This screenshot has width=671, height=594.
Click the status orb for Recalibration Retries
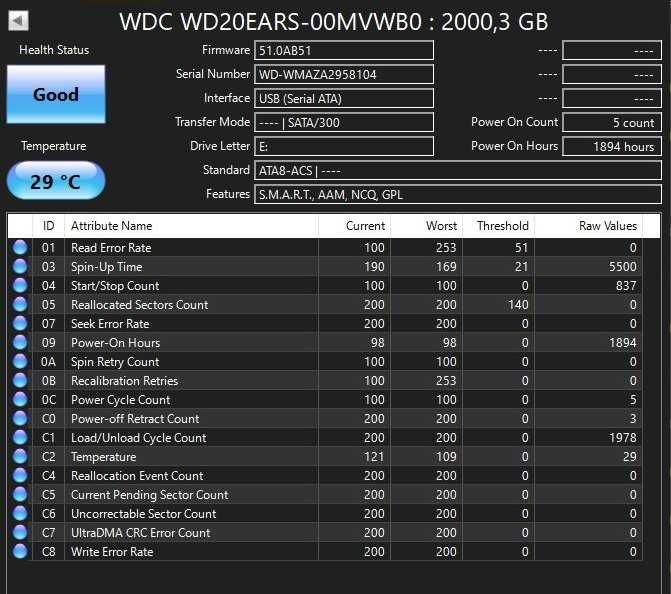[x=20, y=380]
